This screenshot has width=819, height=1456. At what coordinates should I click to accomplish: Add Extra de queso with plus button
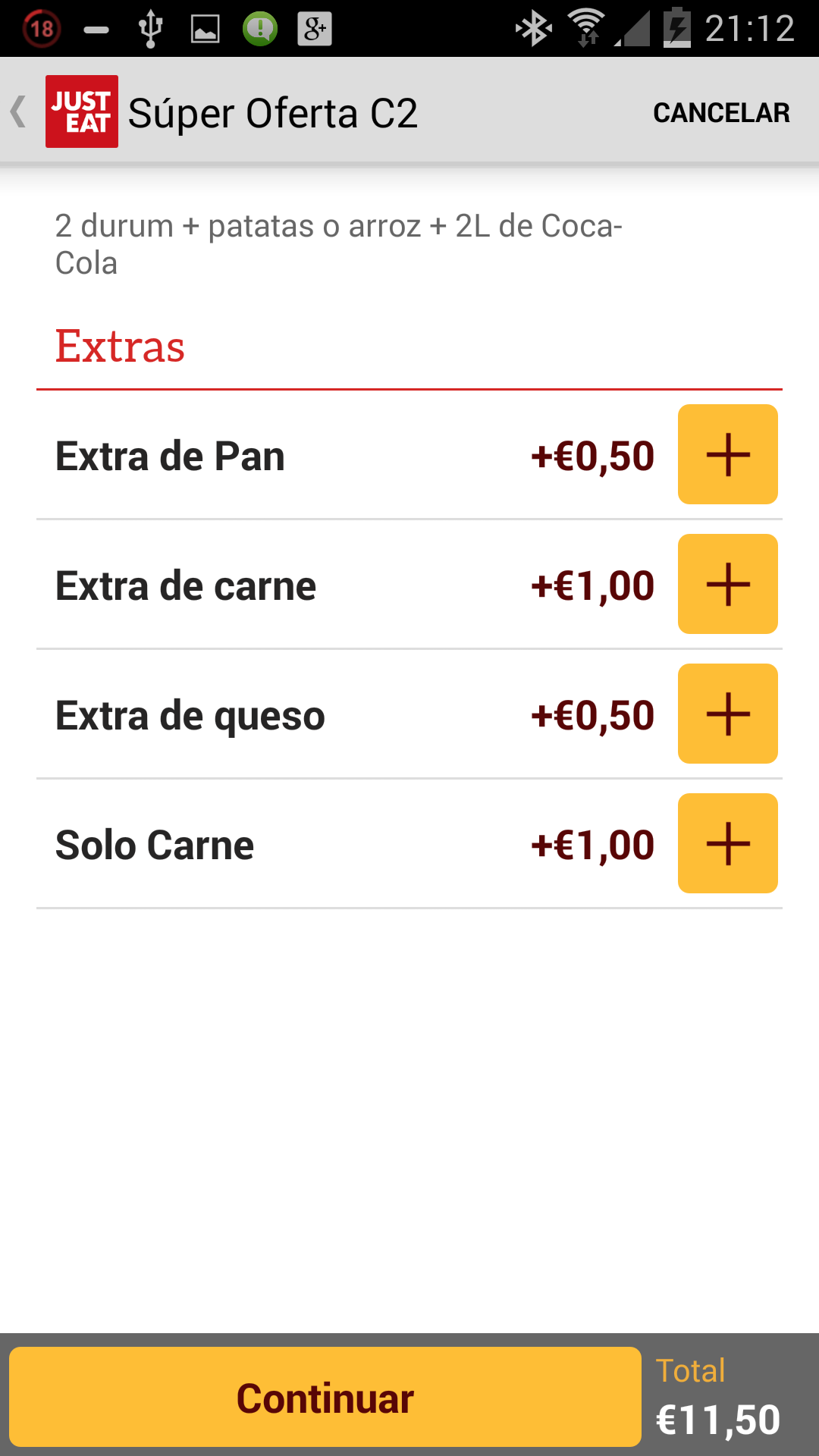tap(727, 714)
